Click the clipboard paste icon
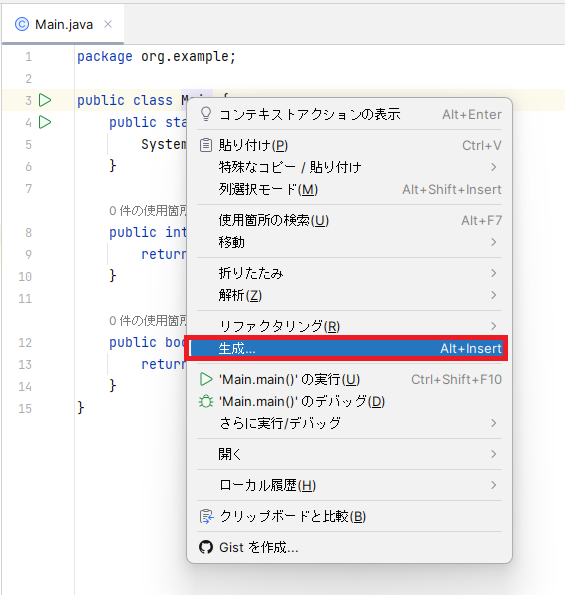 coord(206,145)
